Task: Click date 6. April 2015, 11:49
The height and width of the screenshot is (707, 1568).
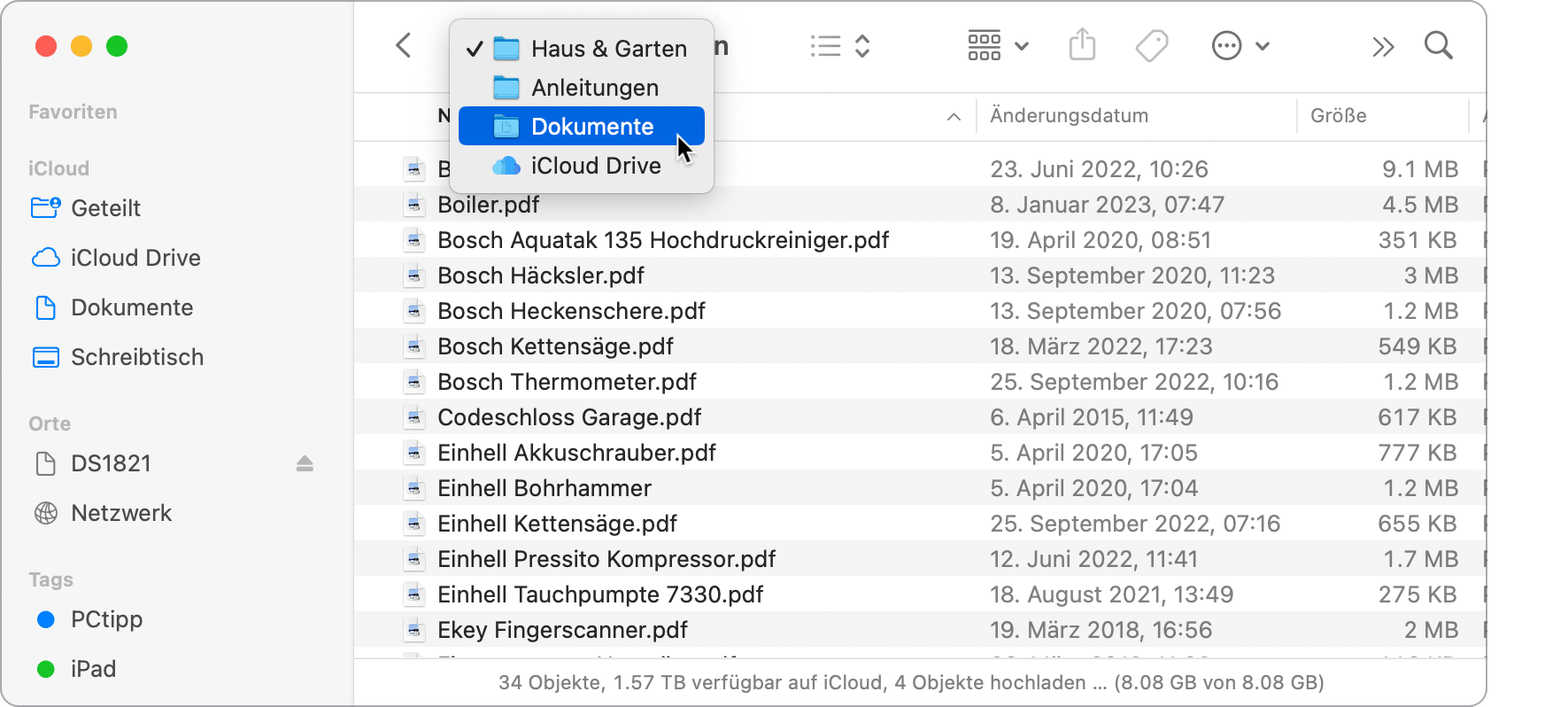Action: coord(1091,417)
